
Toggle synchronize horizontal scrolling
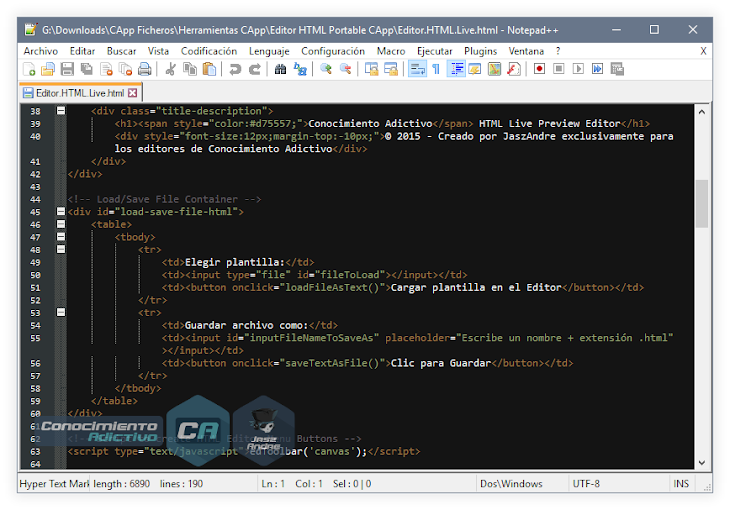(x=391, y=69)
